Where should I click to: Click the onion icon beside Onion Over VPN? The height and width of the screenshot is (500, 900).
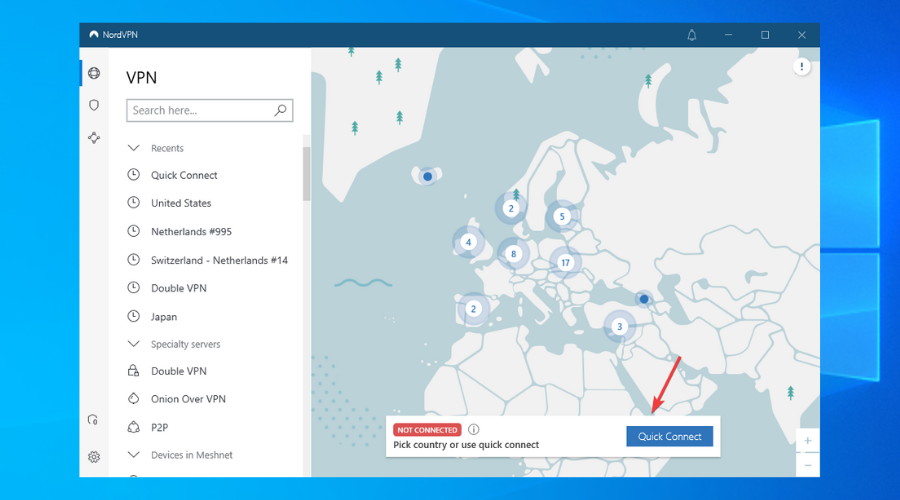pyautogui.click(x=133, y=398)
